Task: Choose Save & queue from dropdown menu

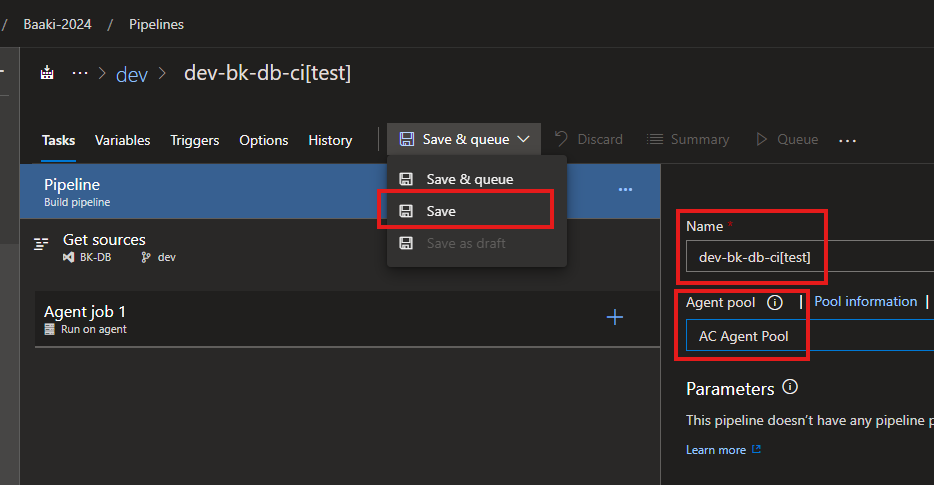Action: 477,179
